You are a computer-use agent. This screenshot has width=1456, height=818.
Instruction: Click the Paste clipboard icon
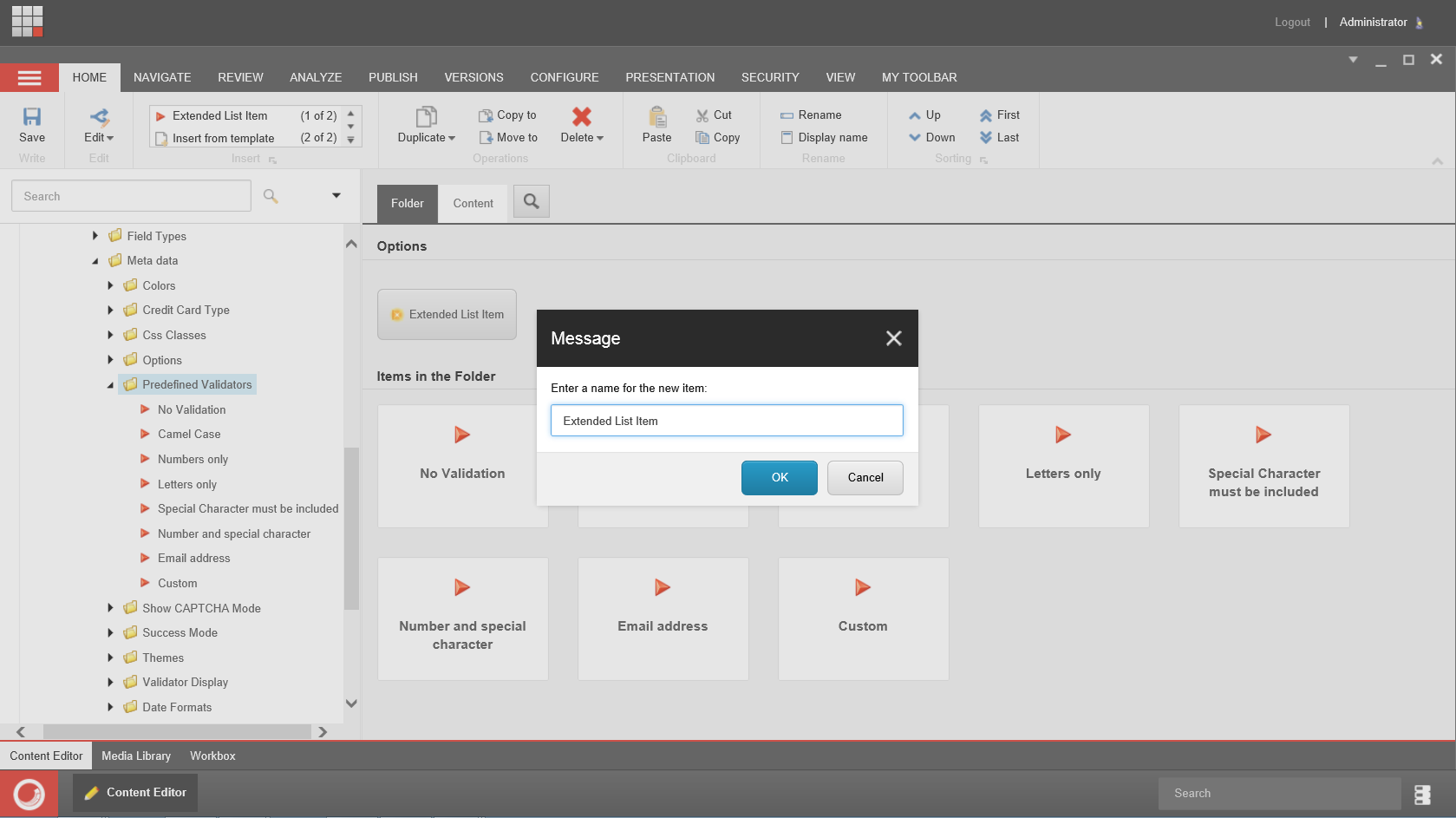point(657,116)
